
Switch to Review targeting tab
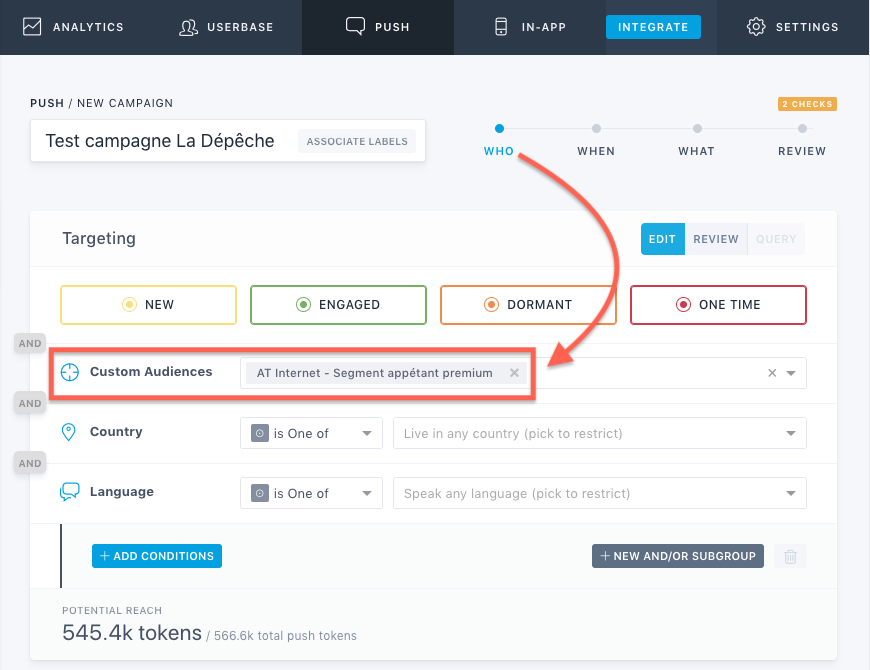click(715, 239)
